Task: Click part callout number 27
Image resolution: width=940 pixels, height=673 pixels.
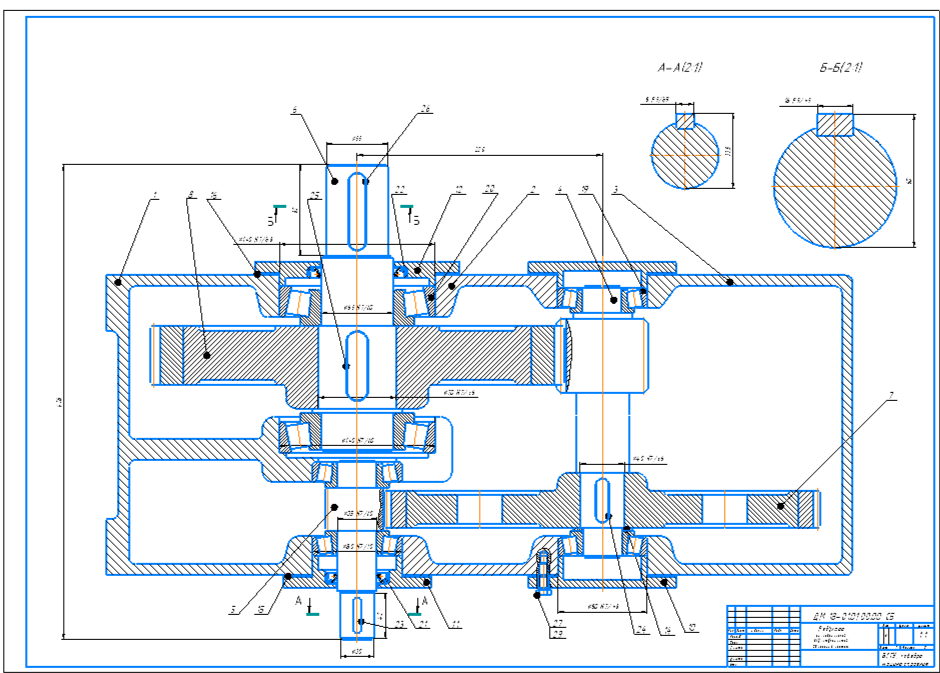Action: (558, 623)
